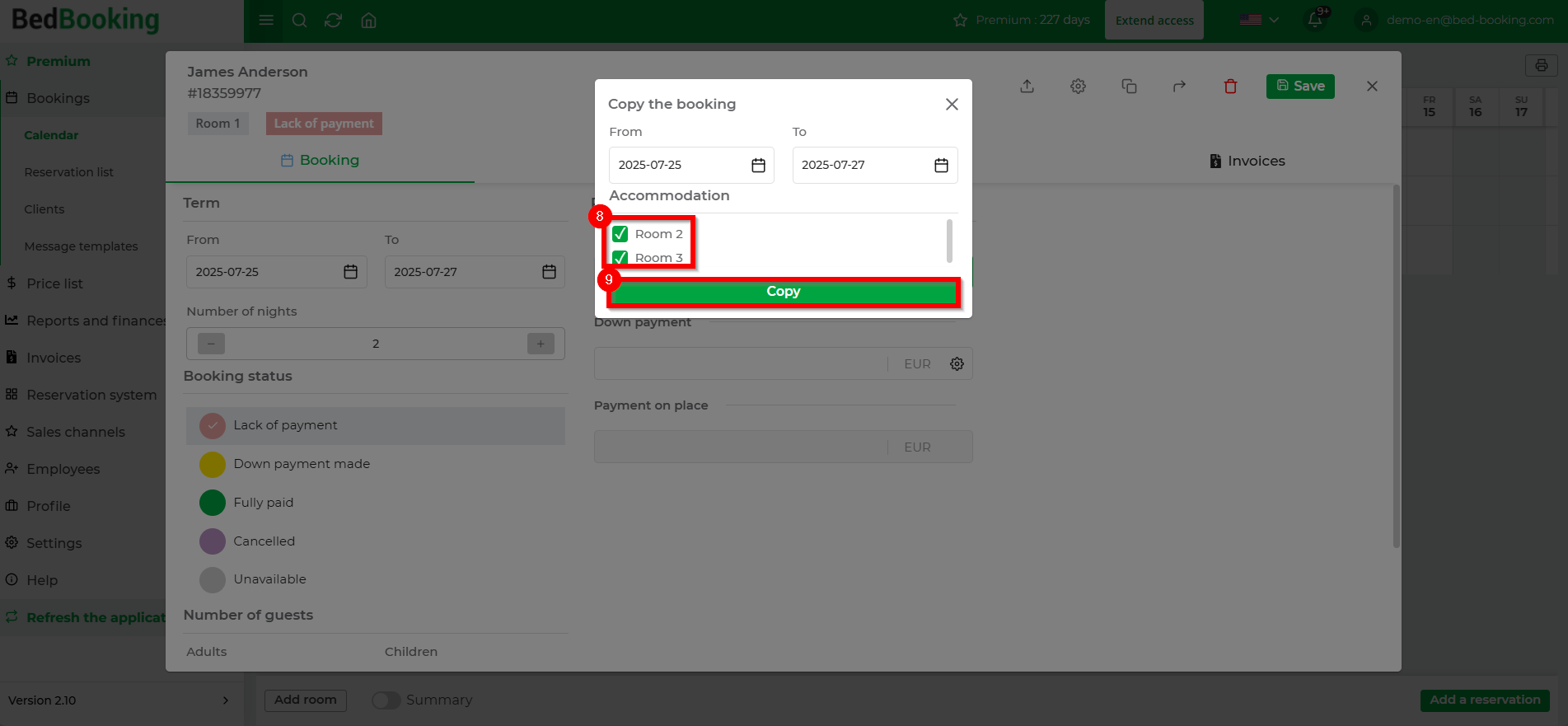The height and width of the screenshot is (726, 1568).
Task: Click the calendar icon in dialog From field
Action: [x=758, y=166]
